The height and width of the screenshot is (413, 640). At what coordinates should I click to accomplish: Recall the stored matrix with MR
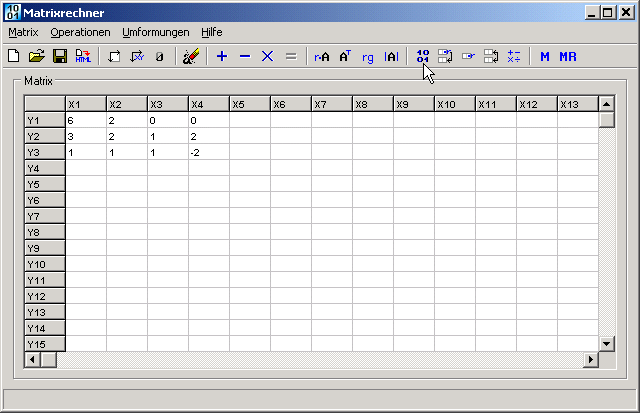(x=568, y=56)
